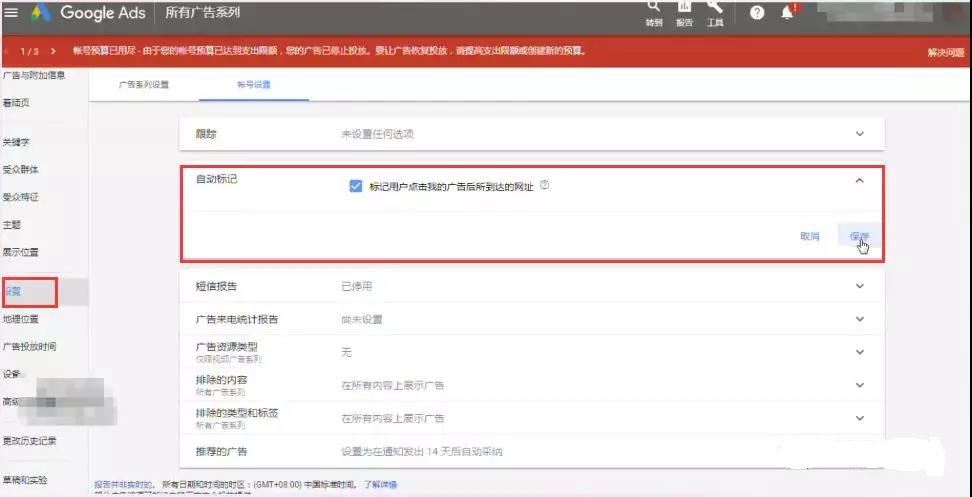Open 设置 in sidebar
Viewport: 972px width, 497px height.
[x=13, y=292]
